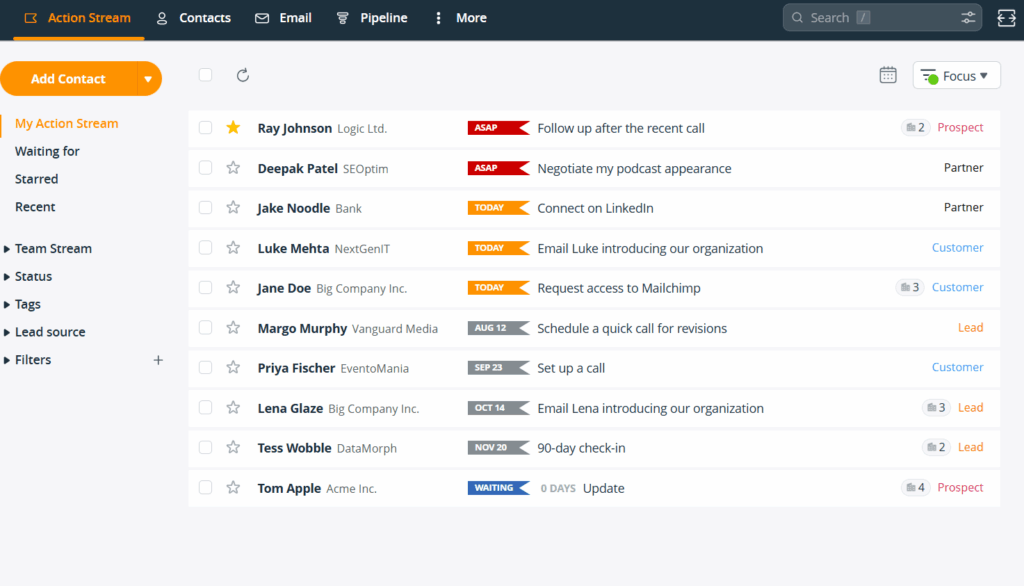1024x586 pixels.
Task: Open the Waiting for list in sidebar
Action: pyautogui.click(x=46, y=151)
